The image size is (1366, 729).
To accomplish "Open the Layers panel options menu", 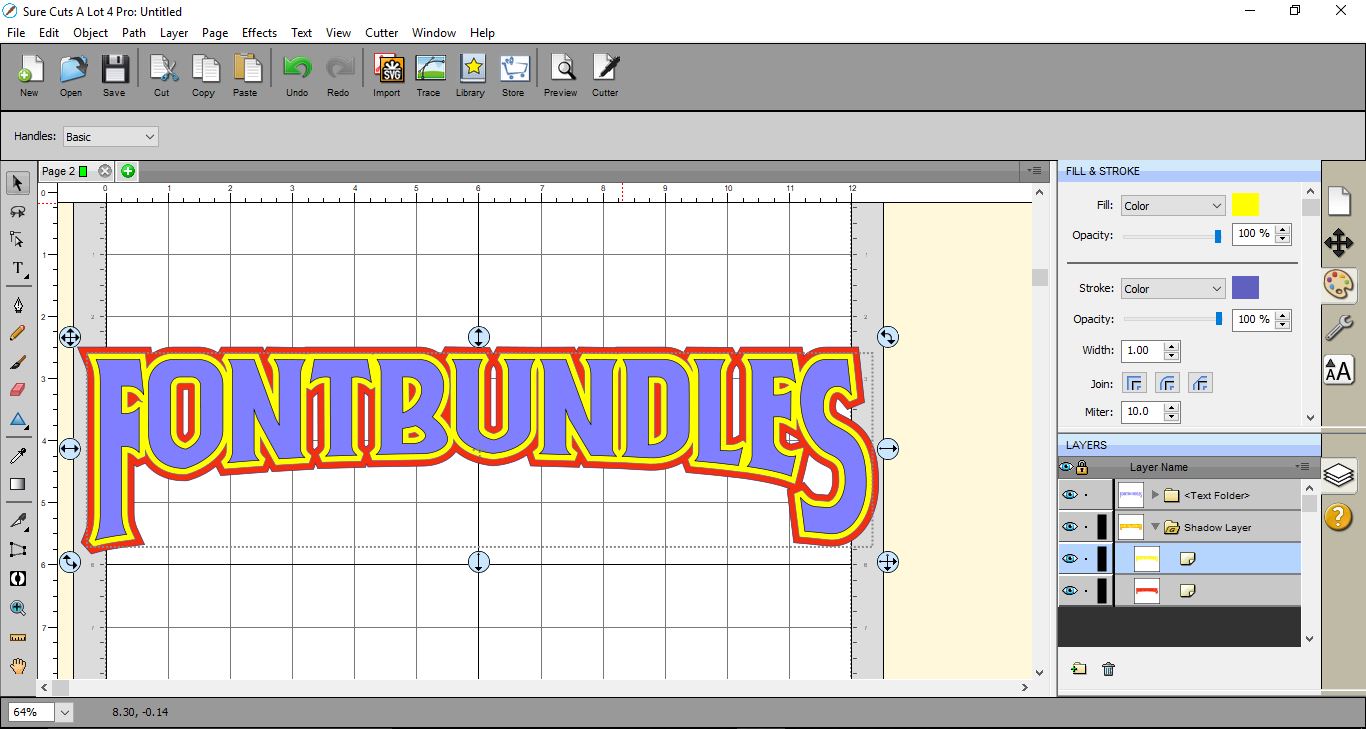I will click(x=1303, y=467).
